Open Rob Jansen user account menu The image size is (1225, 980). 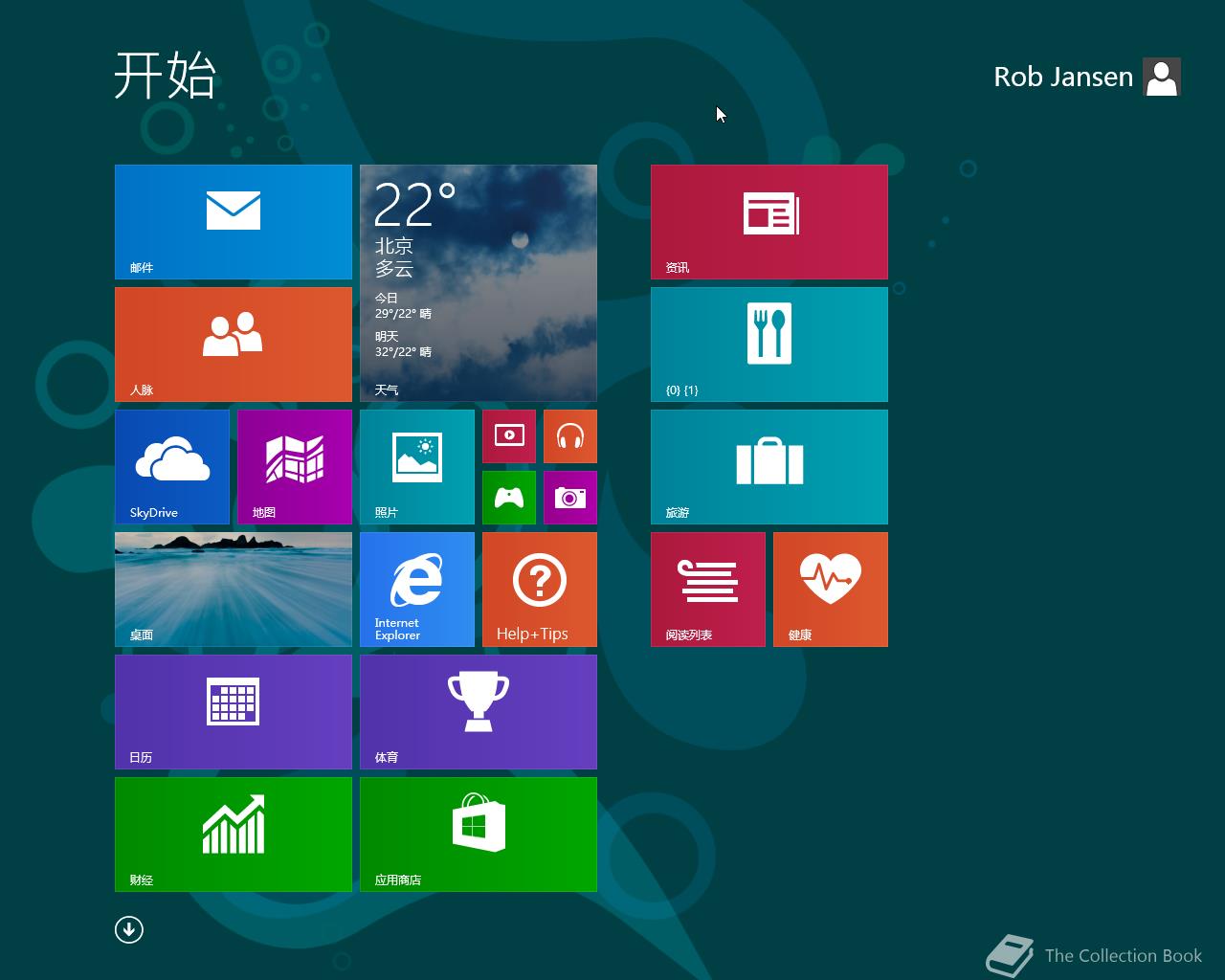1087,77
